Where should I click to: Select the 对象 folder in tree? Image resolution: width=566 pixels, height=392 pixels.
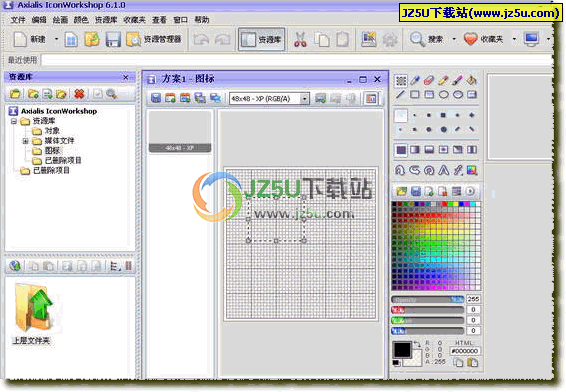tap(46, 131)
